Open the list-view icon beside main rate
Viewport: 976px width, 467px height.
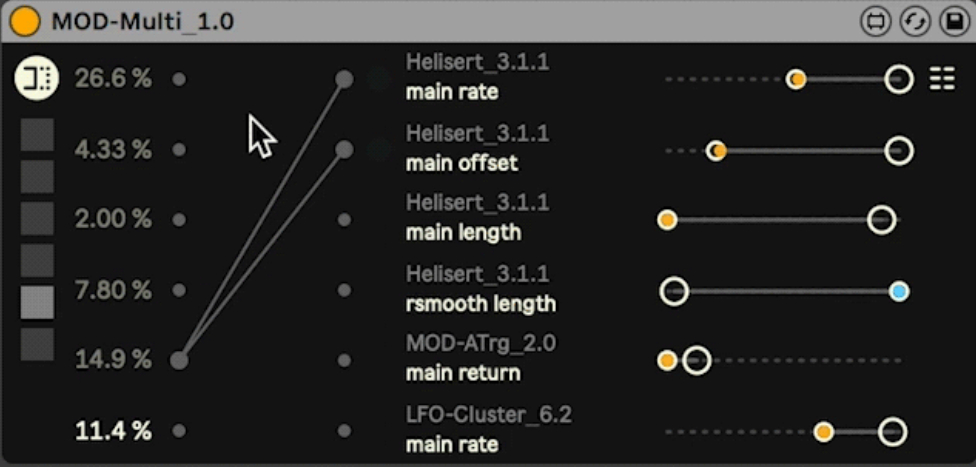942,80
